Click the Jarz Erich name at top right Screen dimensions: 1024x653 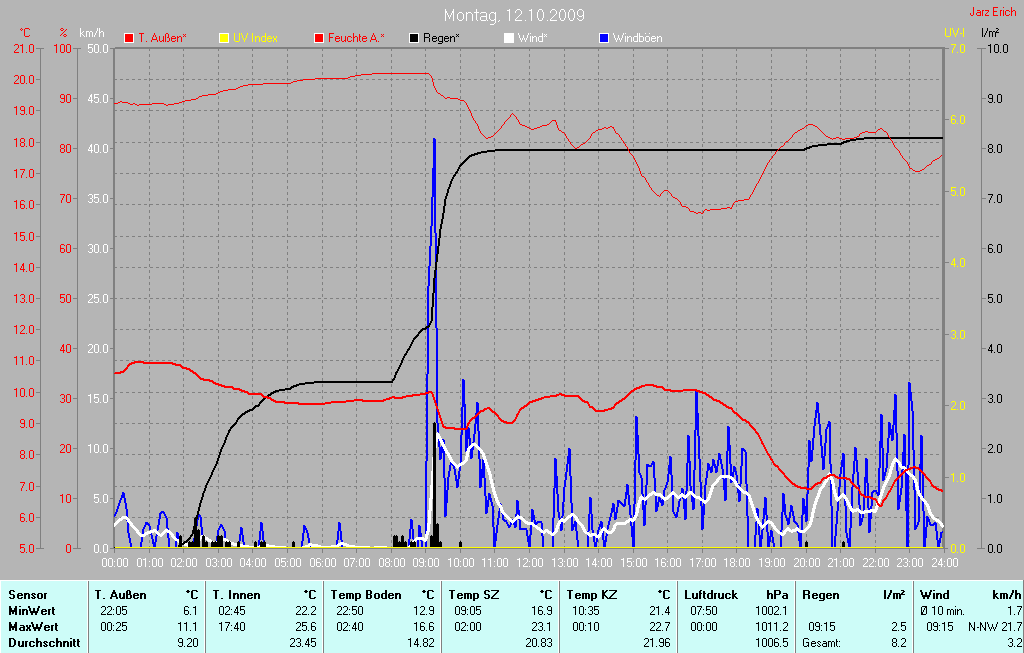[x=994, y=13]
